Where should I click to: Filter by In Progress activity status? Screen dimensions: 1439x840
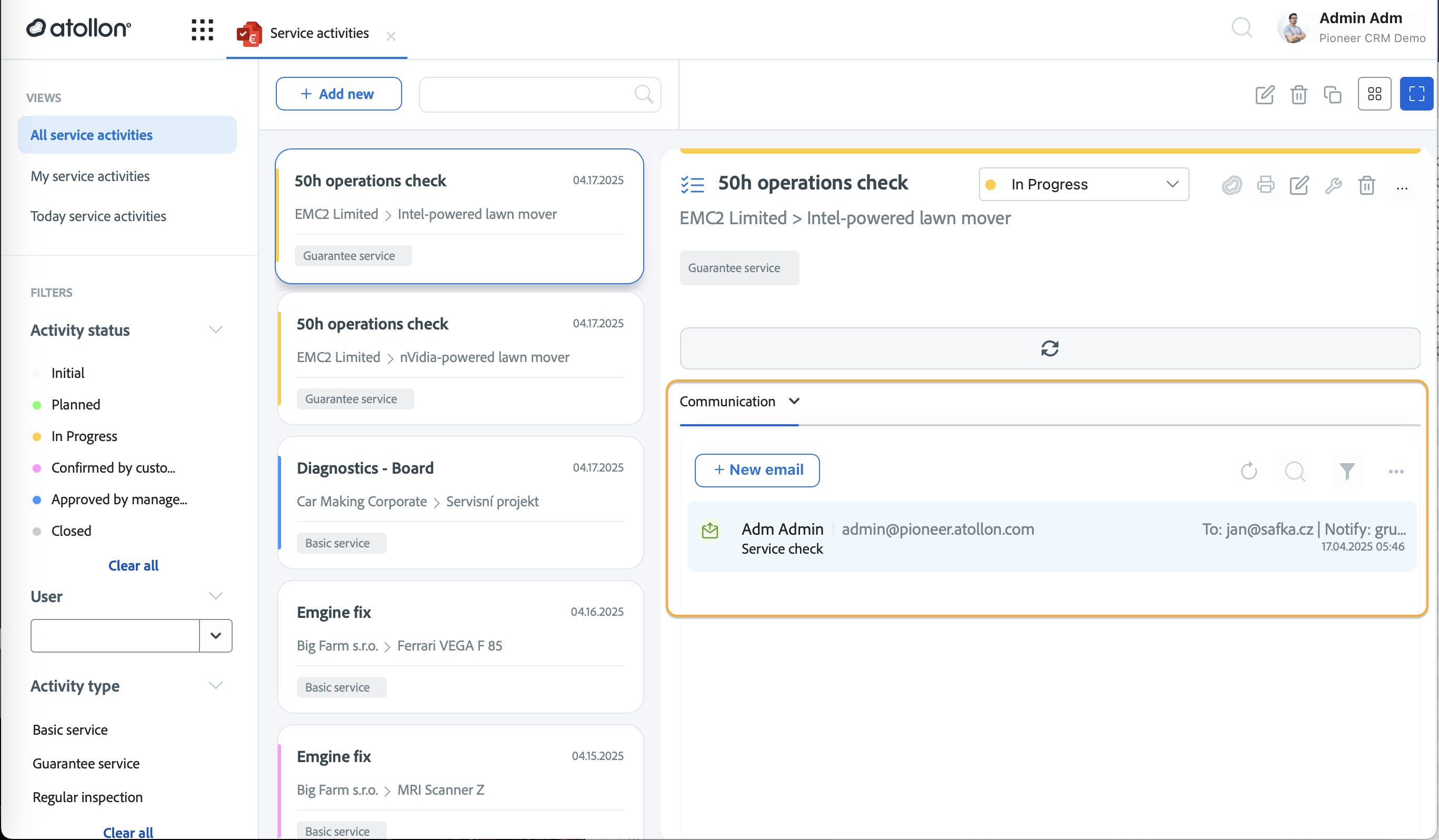click(x=84, y=436)
